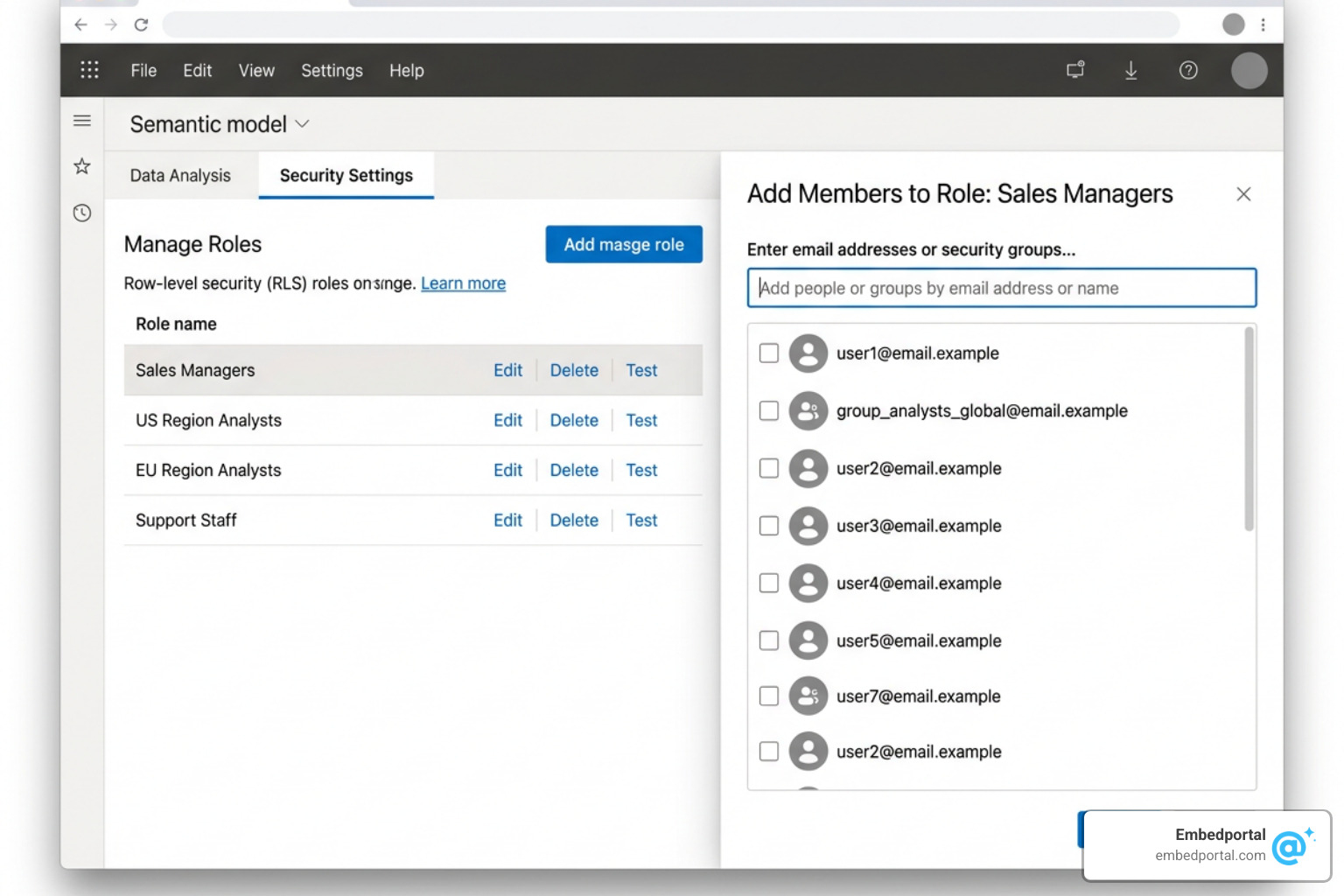Open the browser three-dot menu
1344x896 pixels.
pyautogui.click(x=1263, y=24)
